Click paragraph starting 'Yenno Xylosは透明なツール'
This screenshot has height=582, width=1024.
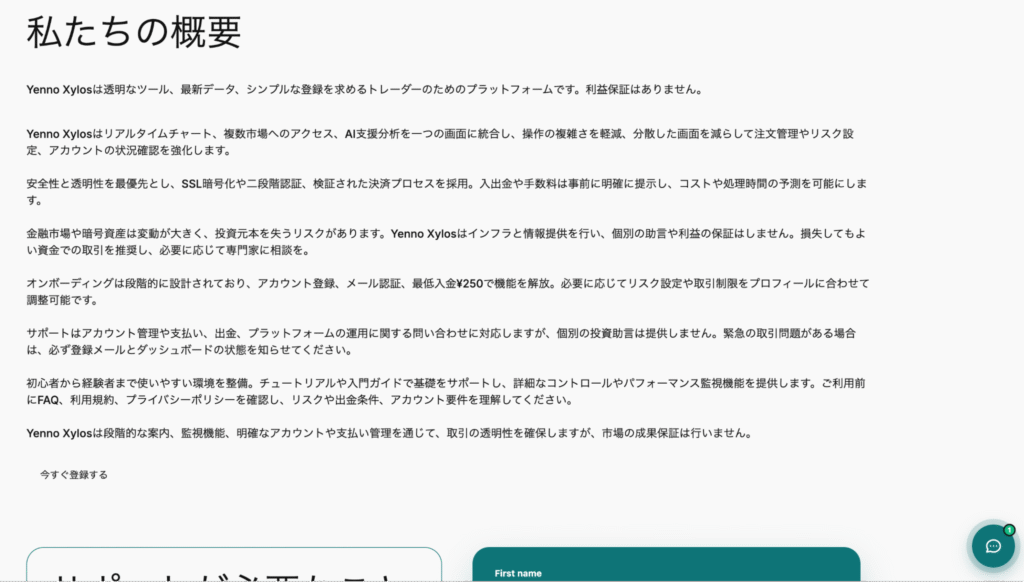(x=365, y=89)
